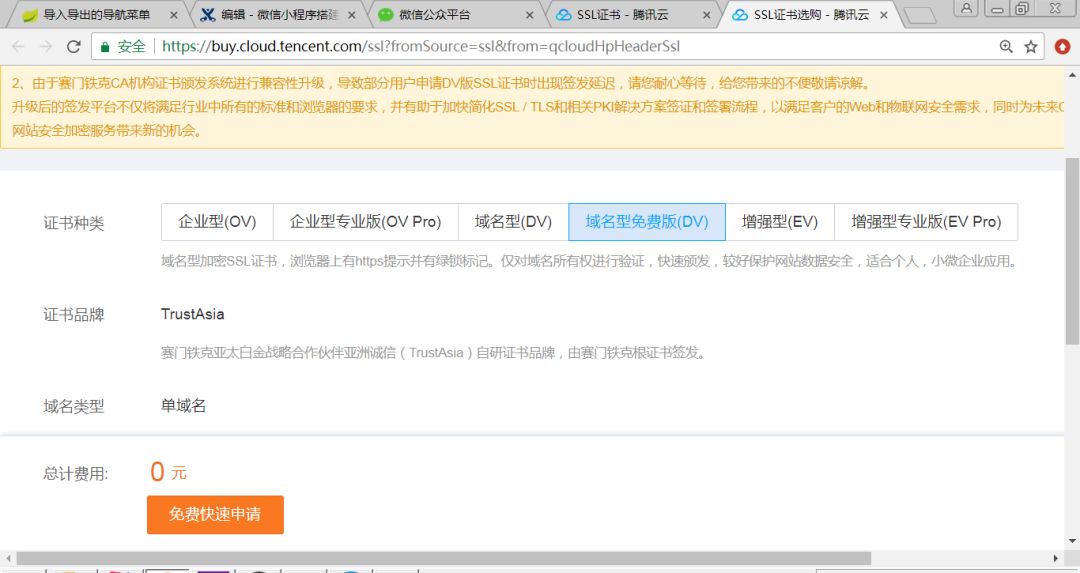Reload the page with the refresh icon

73,46
